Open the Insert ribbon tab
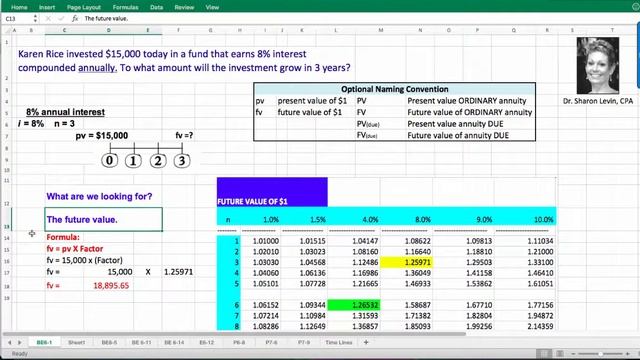The width and height of the screenshot is (640, 360). coord(47,7)
